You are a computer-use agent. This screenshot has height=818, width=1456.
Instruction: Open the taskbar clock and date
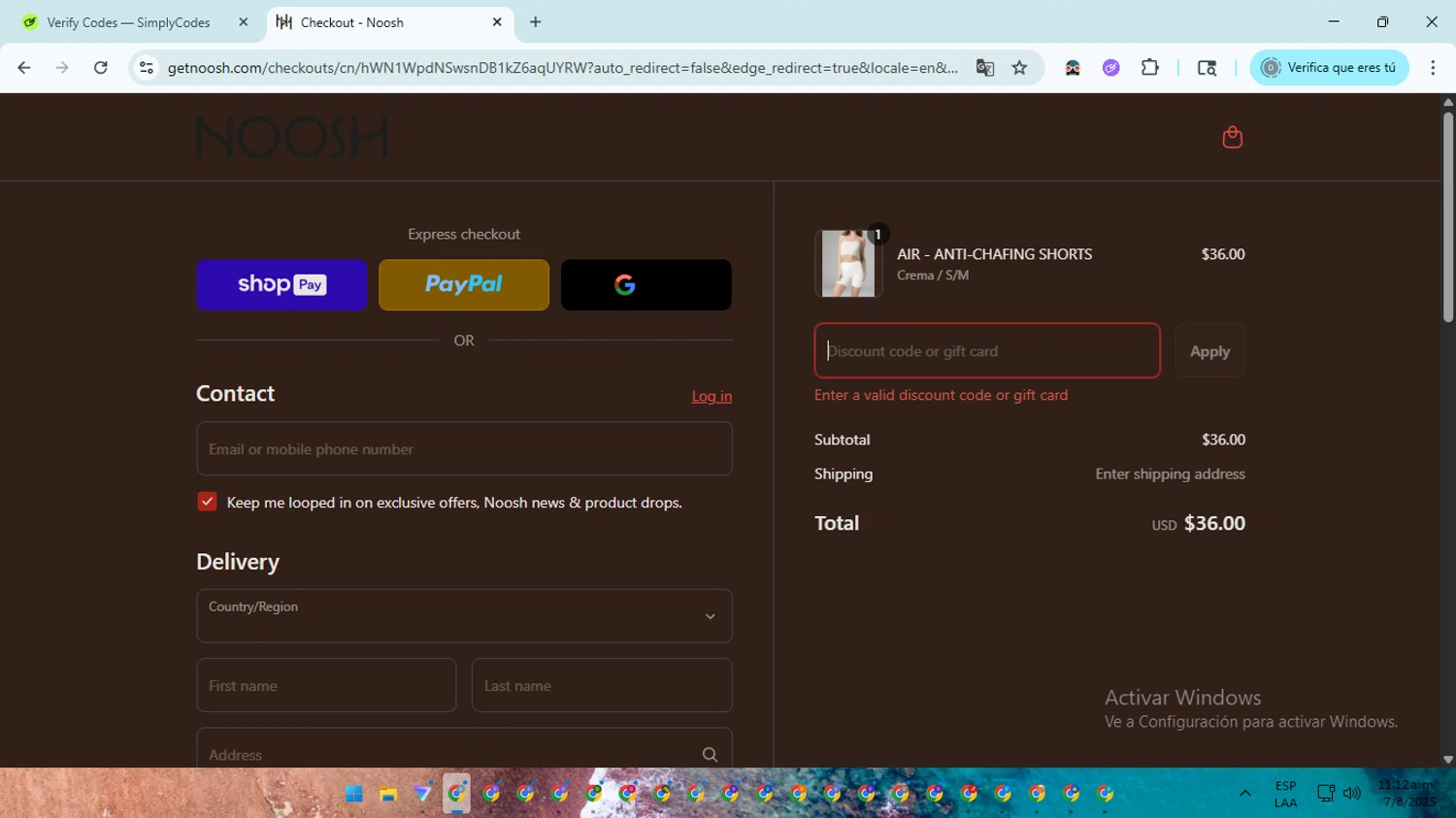click(1407, 794)
